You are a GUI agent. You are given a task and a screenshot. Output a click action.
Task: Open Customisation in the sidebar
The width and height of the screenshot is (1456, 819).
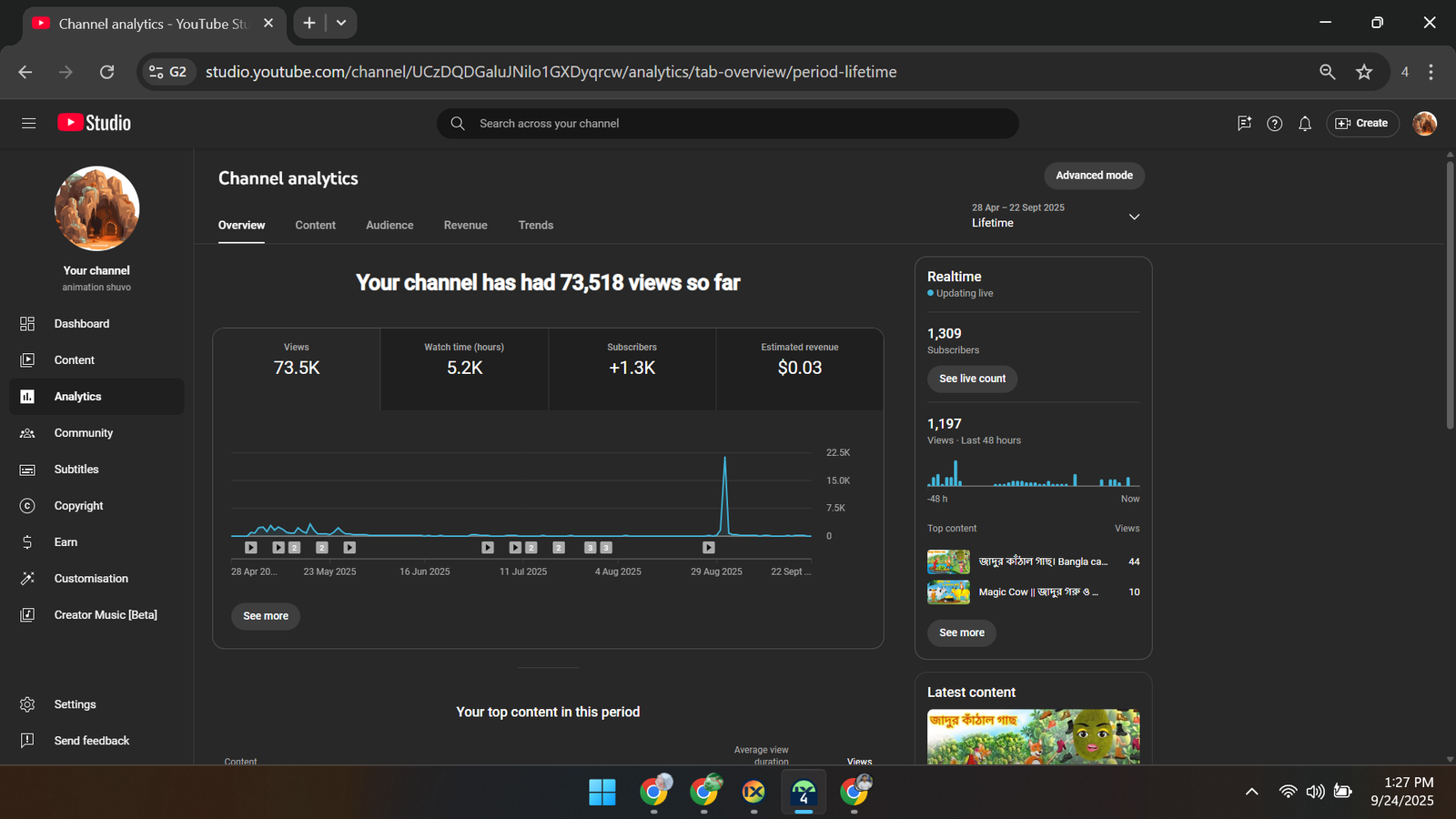(x=91, y=579)
